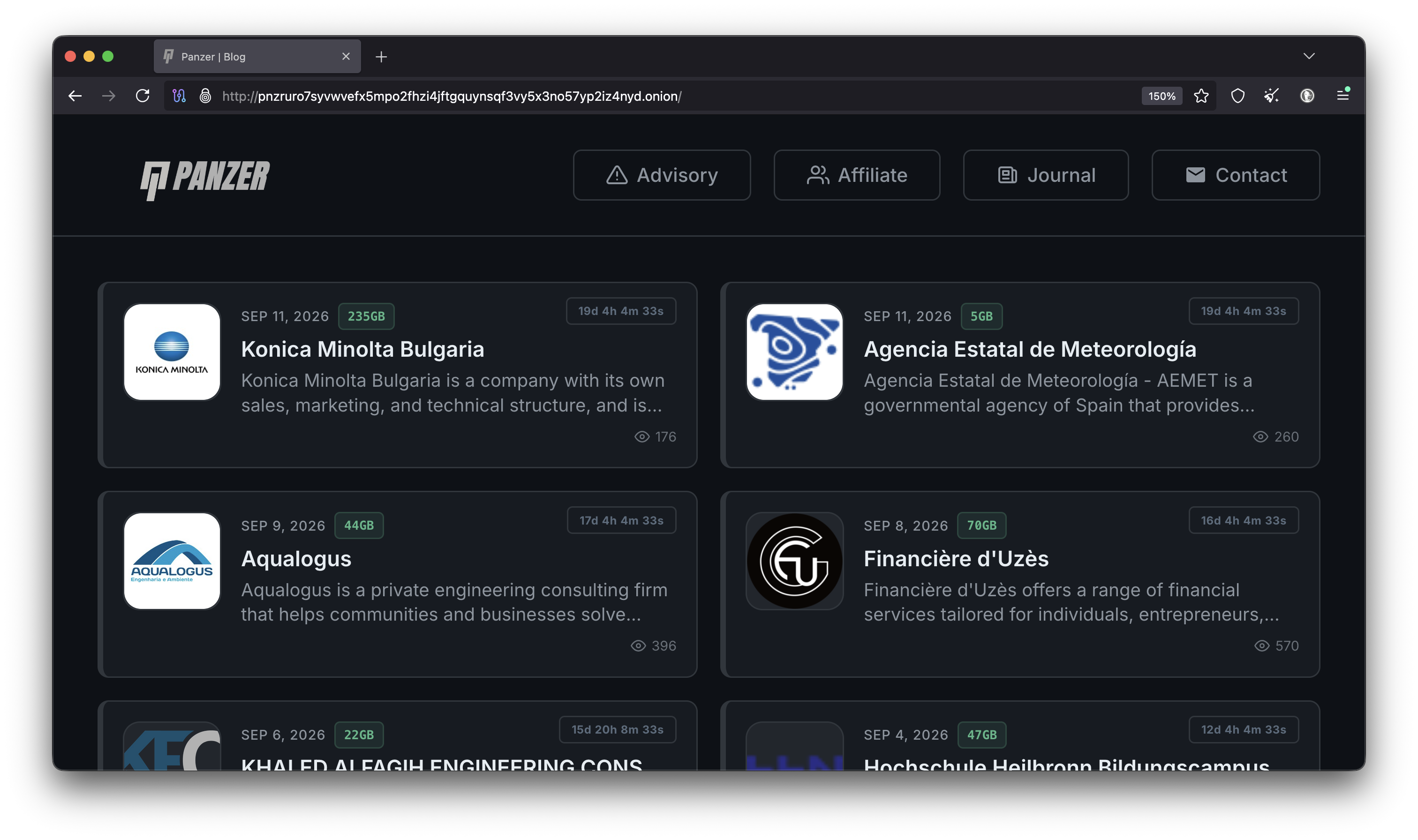The image size is (1418, 840).
Task: Click the 22GB size badge
Action: [359, 735]
